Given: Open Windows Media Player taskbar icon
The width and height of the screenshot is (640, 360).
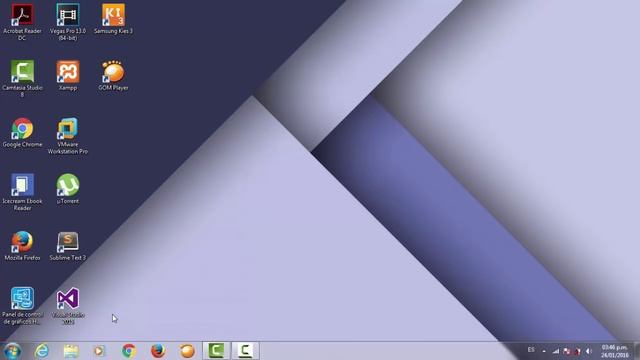Looking at the screenshot, I should coord(99,351).
